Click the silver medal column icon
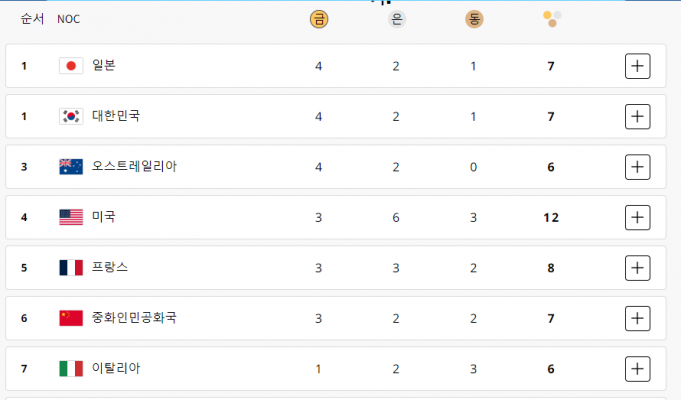The height and width of the screenshot is (400, 681). (x=397, y=19)
